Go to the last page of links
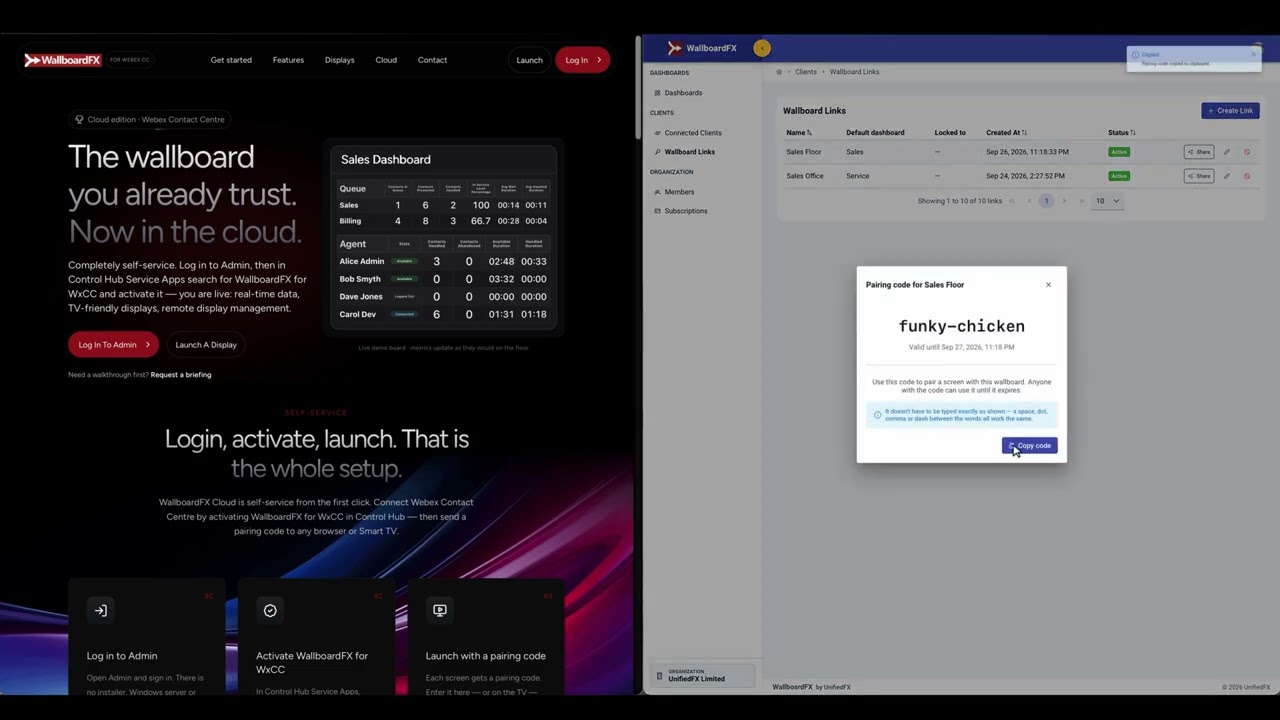1280x720 pixels. coord(1081,201)
